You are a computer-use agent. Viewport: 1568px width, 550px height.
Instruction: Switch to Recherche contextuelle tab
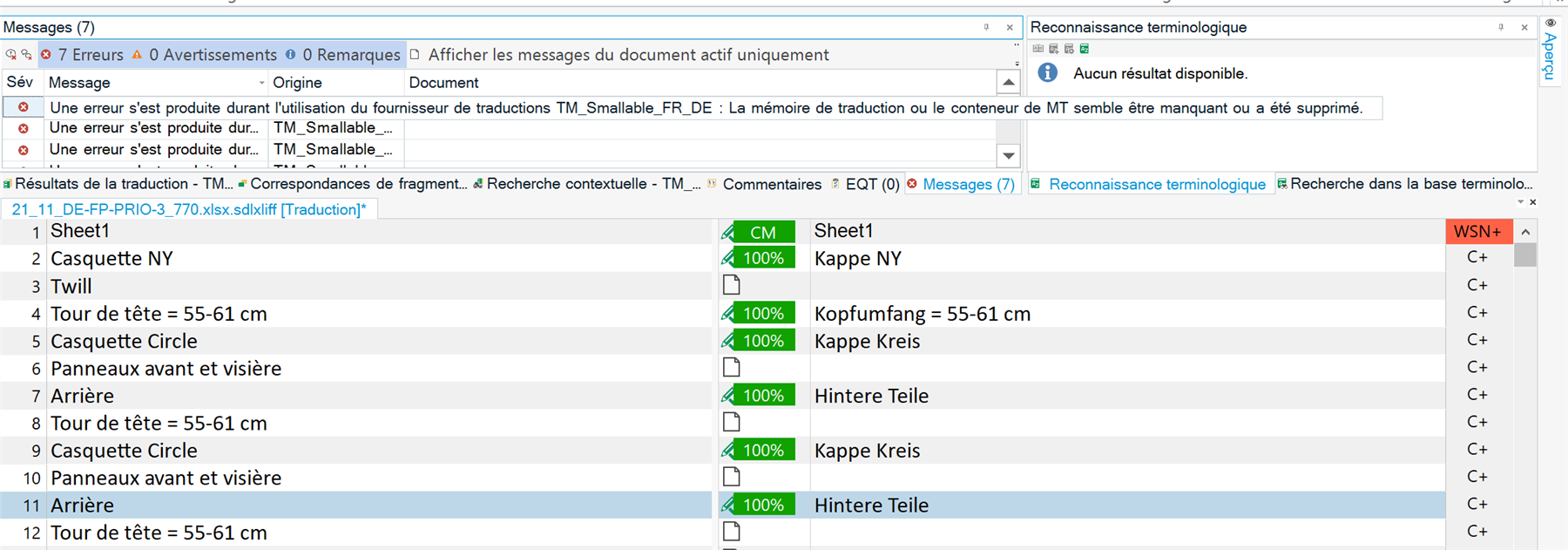587,184
